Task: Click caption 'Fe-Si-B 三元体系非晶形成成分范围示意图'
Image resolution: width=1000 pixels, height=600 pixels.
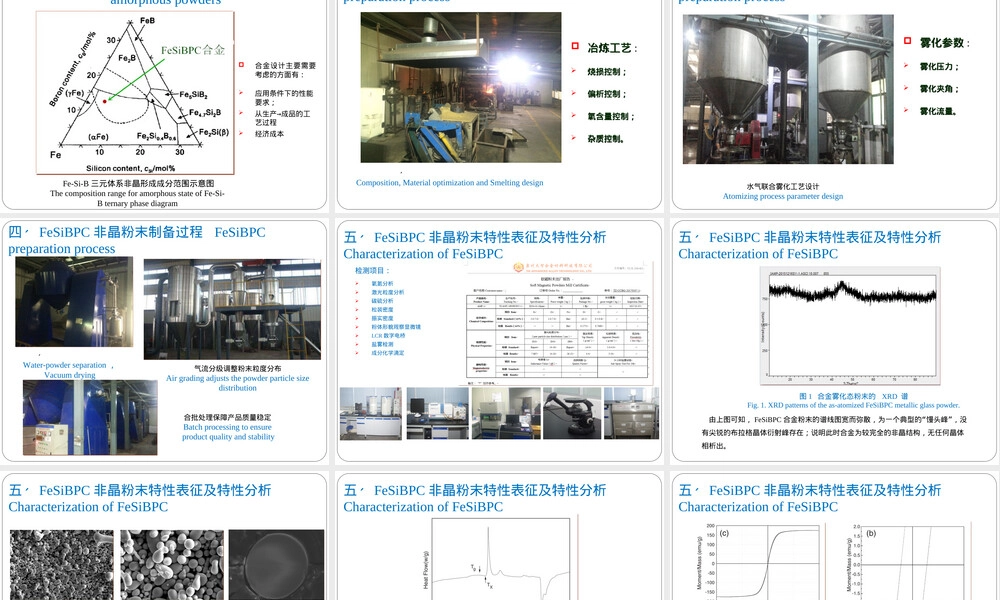Action: click(x=138, y=184)
